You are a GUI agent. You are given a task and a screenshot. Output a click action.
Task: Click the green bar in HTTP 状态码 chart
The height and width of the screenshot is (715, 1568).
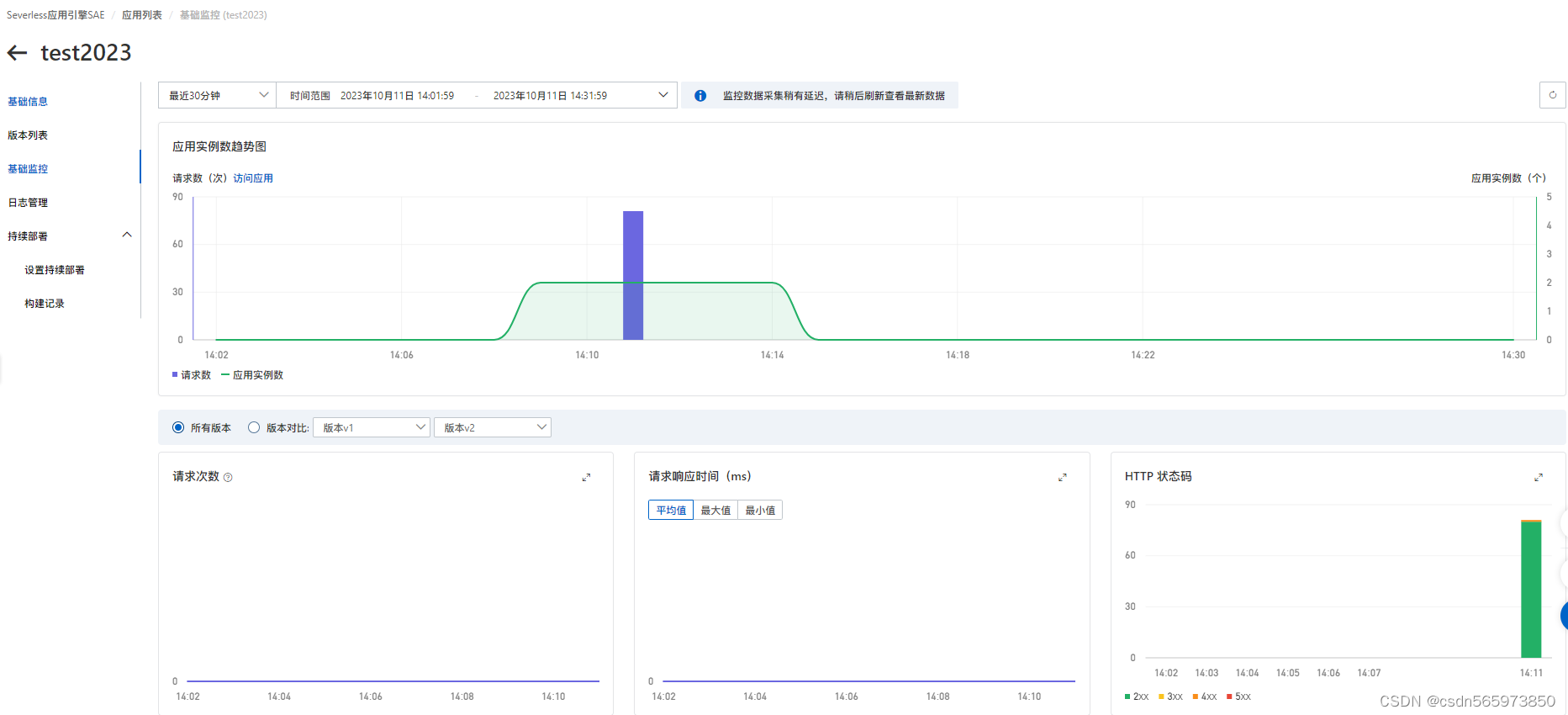1531,589
